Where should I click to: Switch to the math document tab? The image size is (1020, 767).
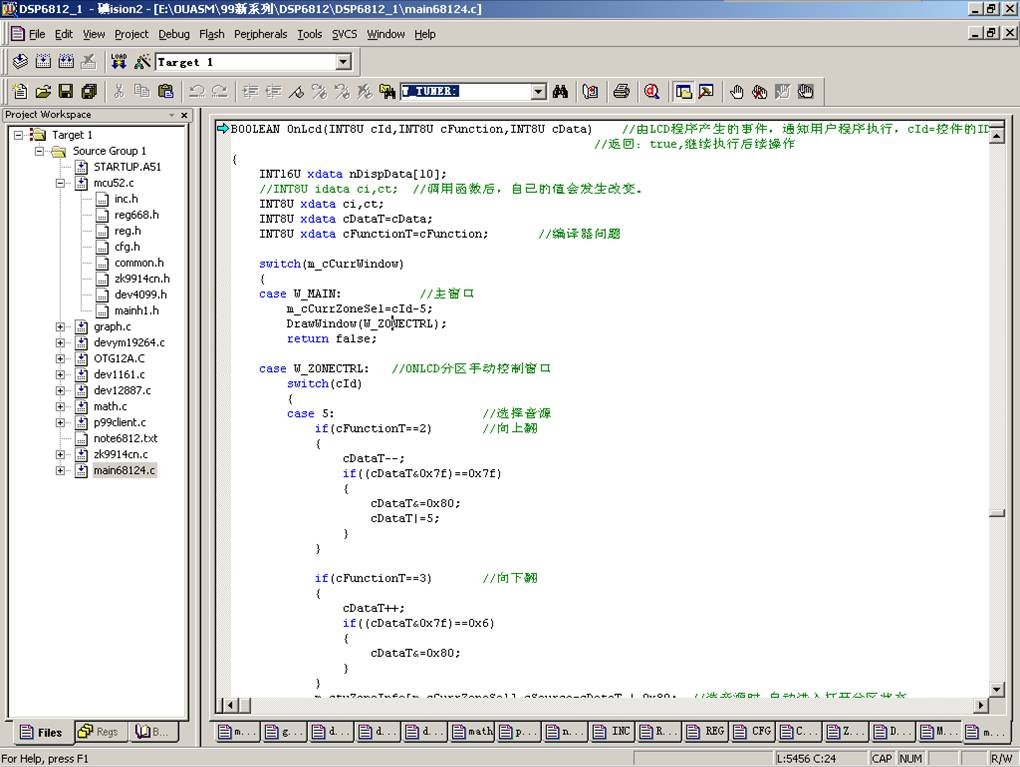[472, 732]
